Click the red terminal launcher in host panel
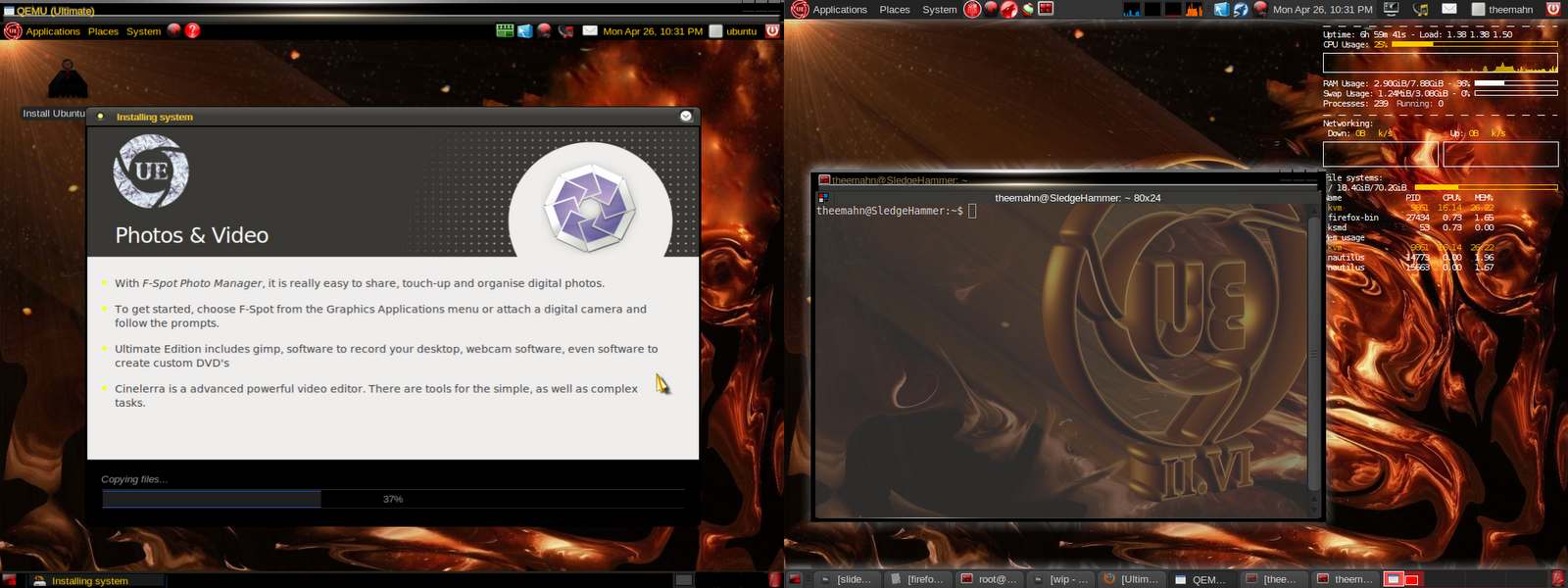Image resolution: width=1568 pixels, height=588 pixels. coord(1047,9)
